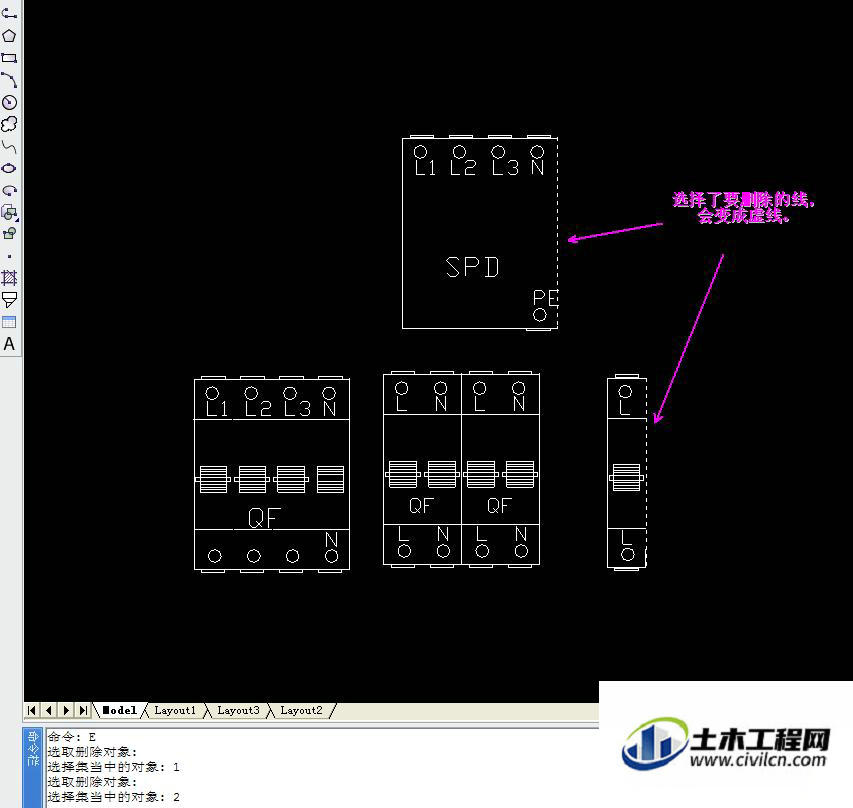Click the large QF text in four-pole breaker
Screen dimensions: 853x808
pyautogui.click(x=264, y=518)
